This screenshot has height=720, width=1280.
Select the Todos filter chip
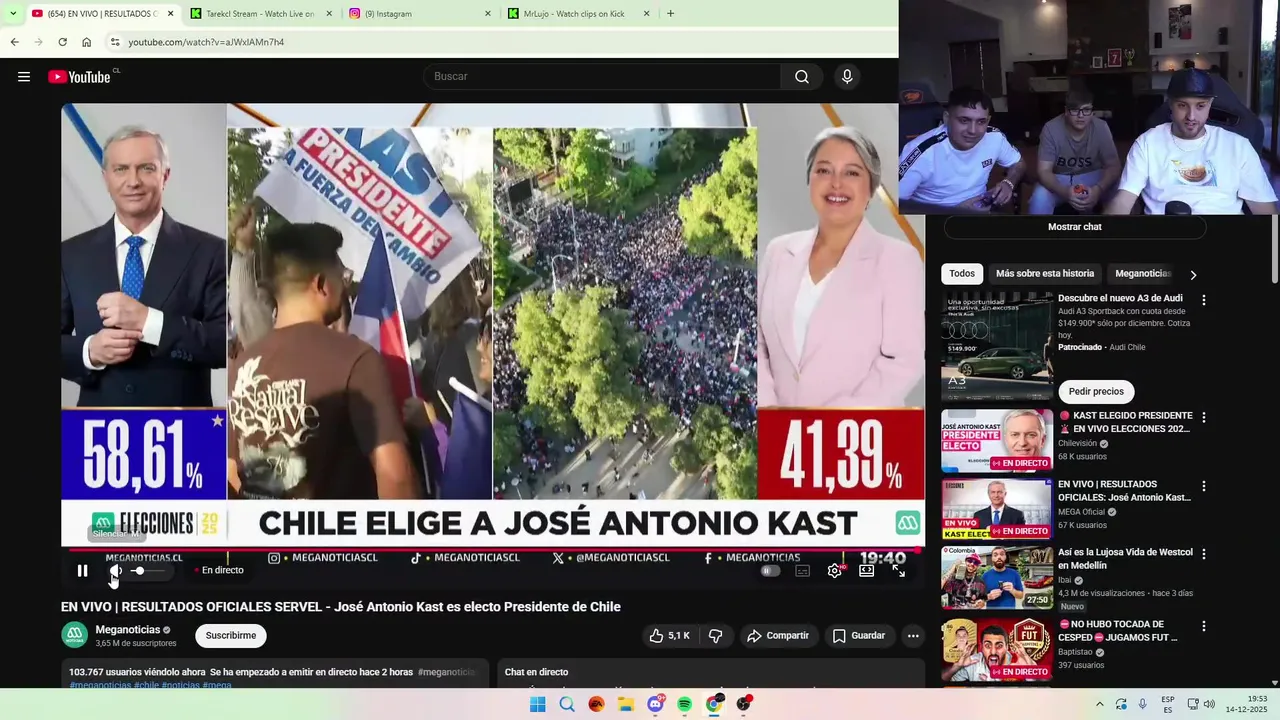962,273
